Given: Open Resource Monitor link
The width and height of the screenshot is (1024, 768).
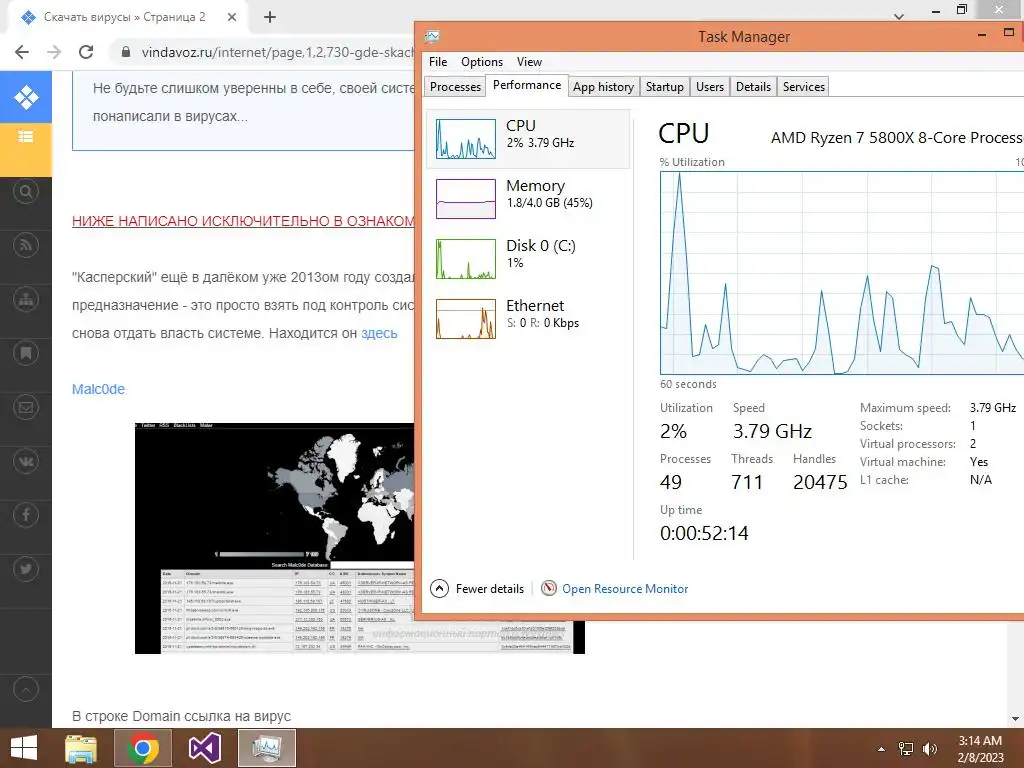Looking at the screenshot, I should (625, 589).
